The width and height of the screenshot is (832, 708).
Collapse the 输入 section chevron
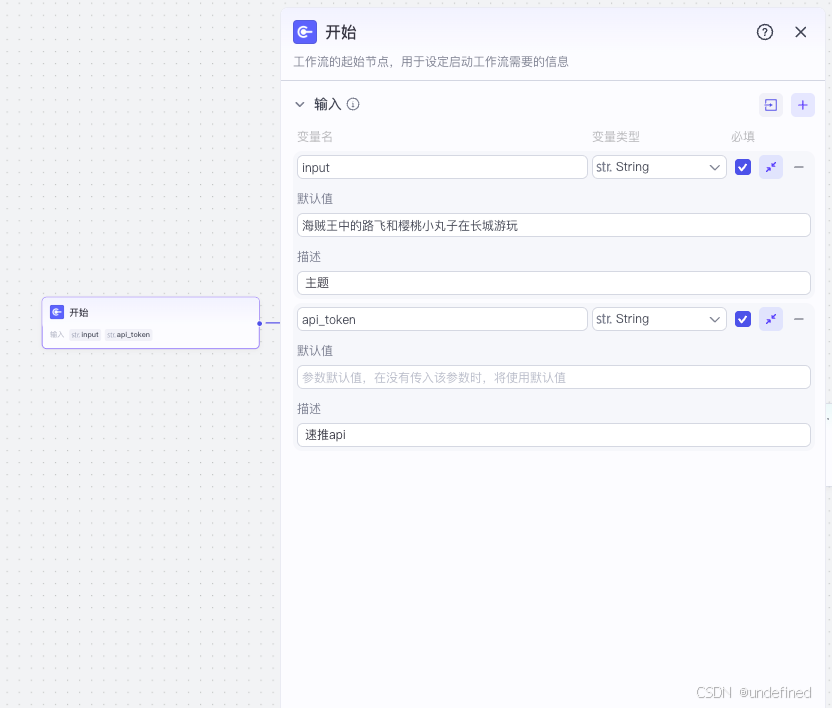tap(300, 105)
